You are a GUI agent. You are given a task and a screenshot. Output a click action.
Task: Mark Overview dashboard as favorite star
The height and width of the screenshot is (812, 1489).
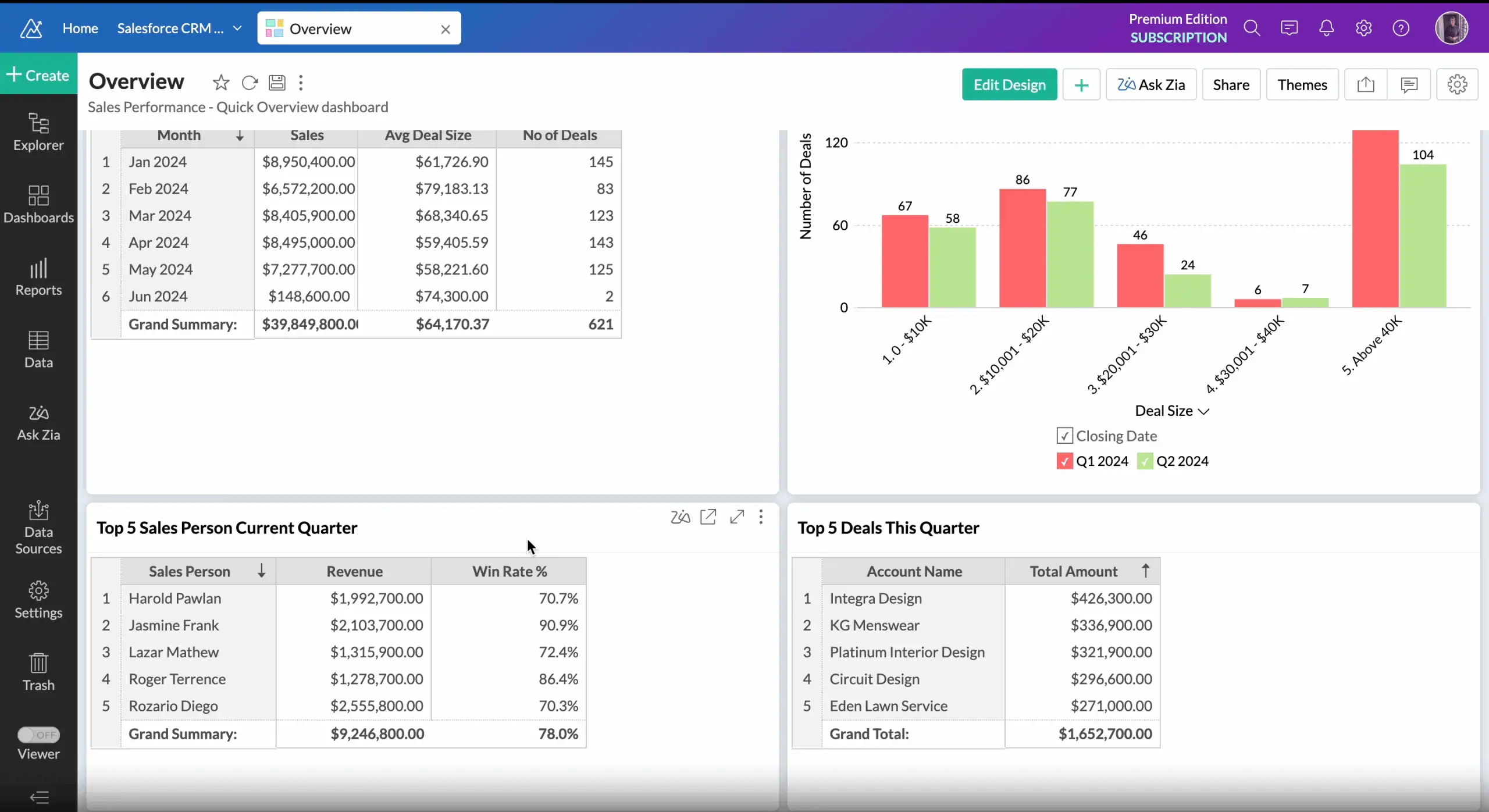220,83
